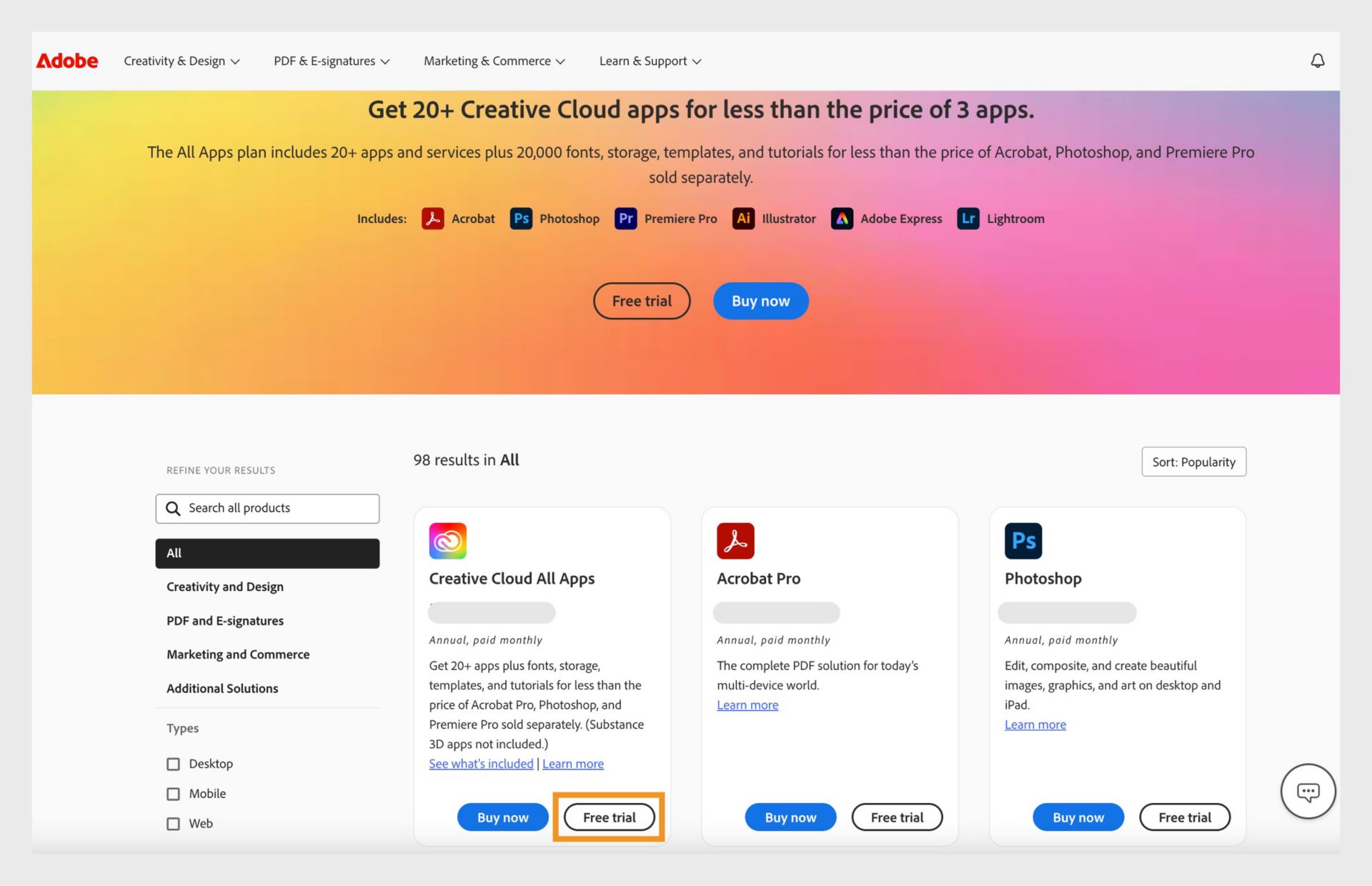1372x886 pixels.
Task: Open the Sort Popularity dropdown
Action: coord(1193,461)
